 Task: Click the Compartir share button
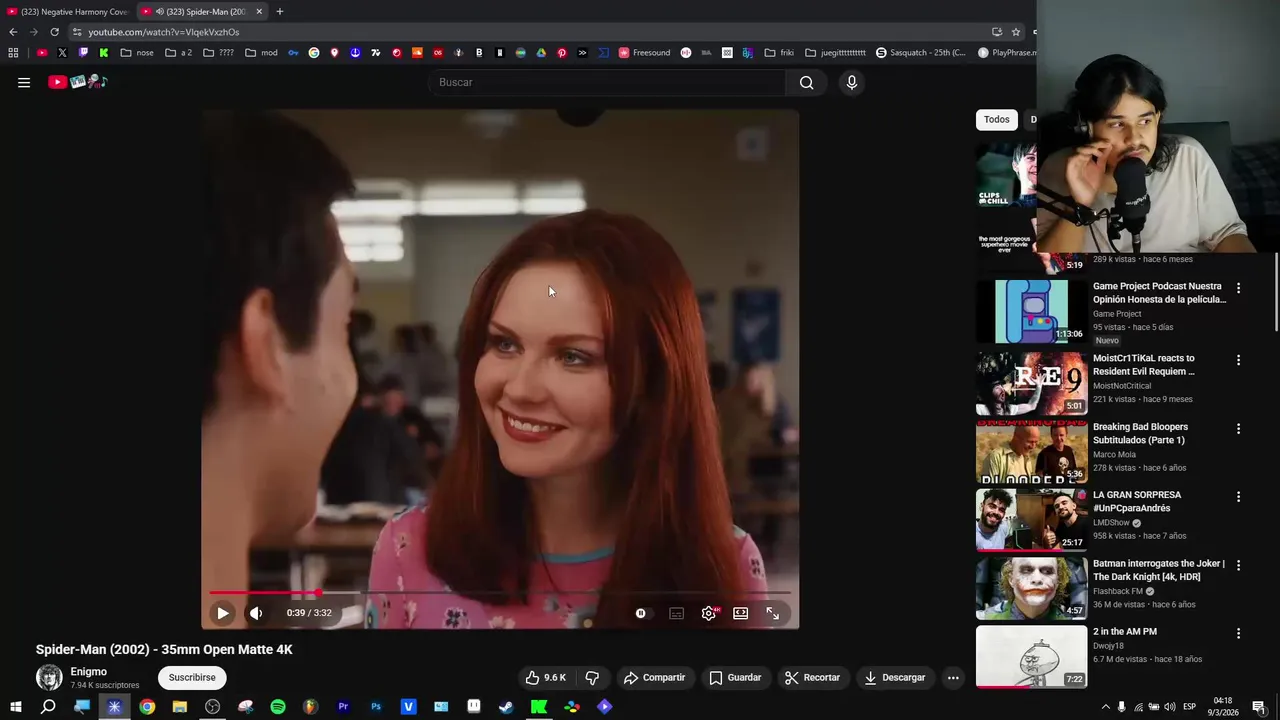[654, 677]
